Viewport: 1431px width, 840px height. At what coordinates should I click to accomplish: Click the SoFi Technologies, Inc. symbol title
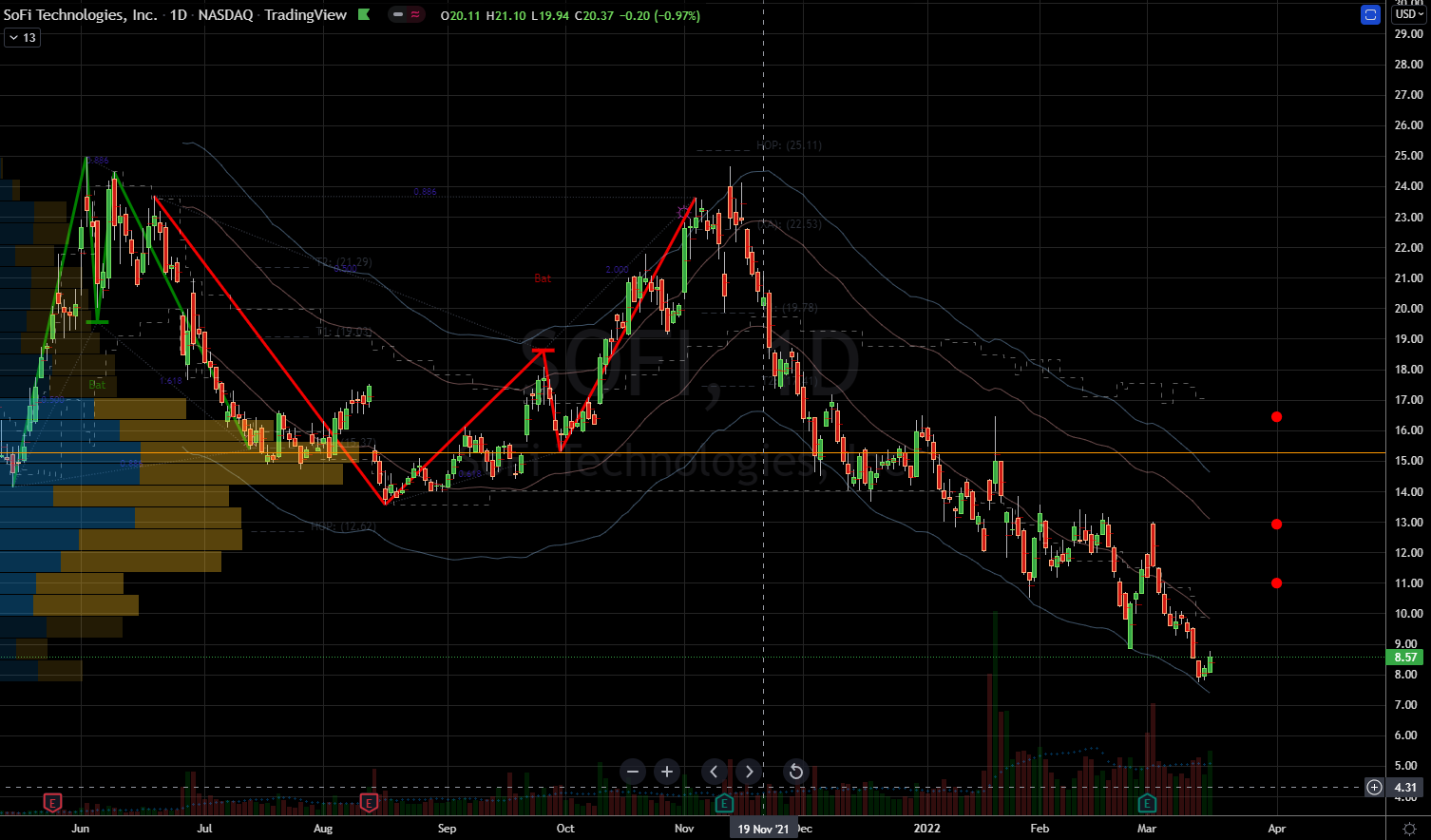click(80, 15)
